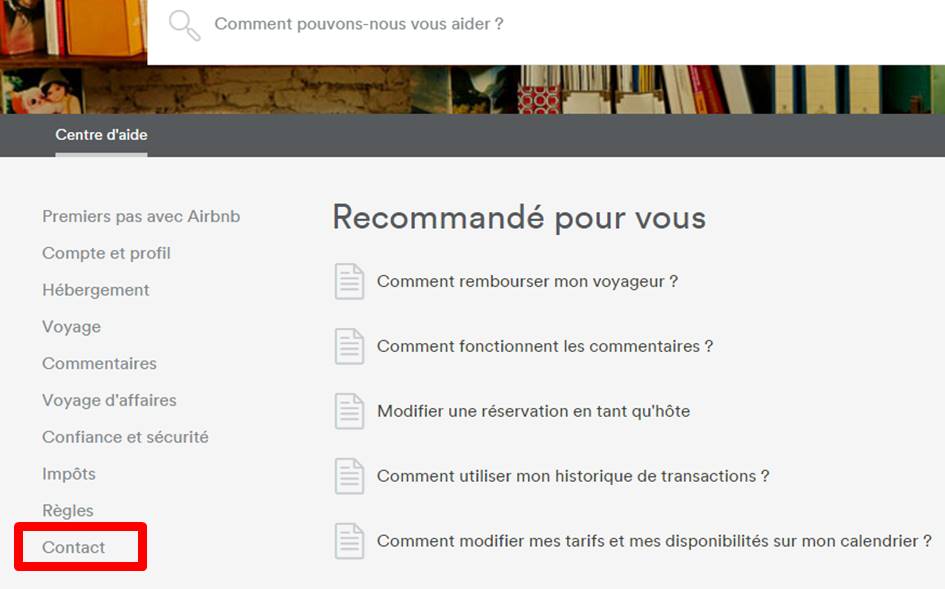
Task: Open the 'Compte et profil' category
Action: click(x=106, y=253)
